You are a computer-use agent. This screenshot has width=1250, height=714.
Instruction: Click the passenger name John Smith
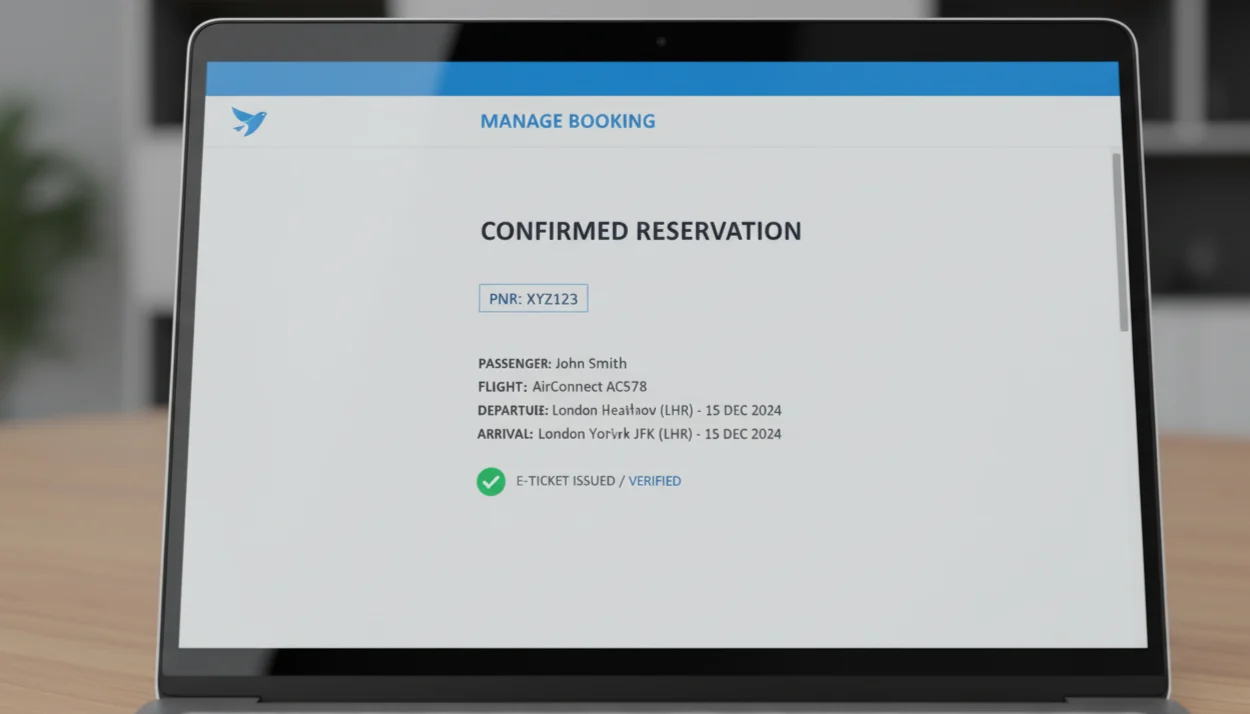coord(591,363)
